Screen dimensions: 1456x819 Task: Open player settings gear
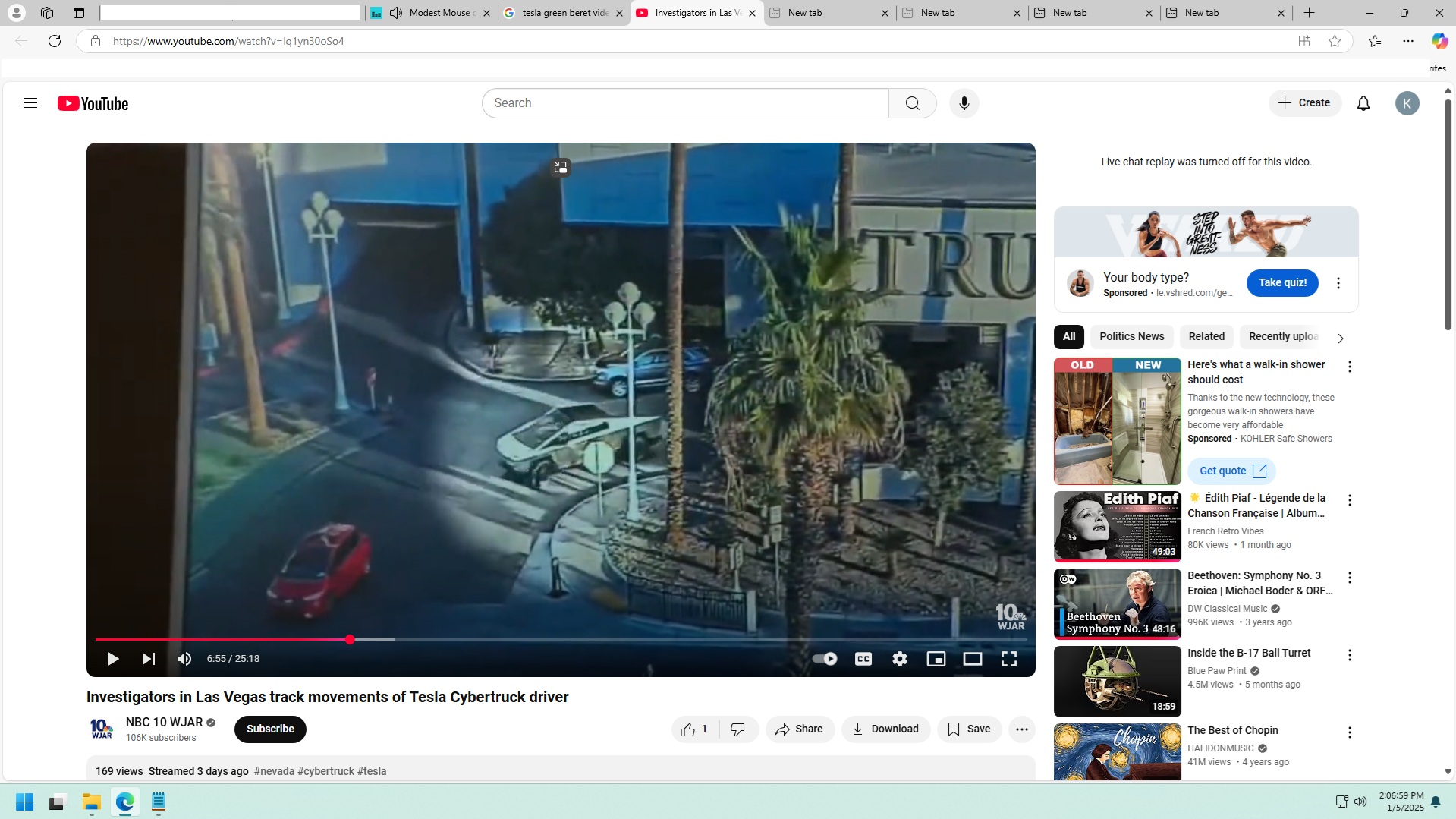(x=900, y=659)
